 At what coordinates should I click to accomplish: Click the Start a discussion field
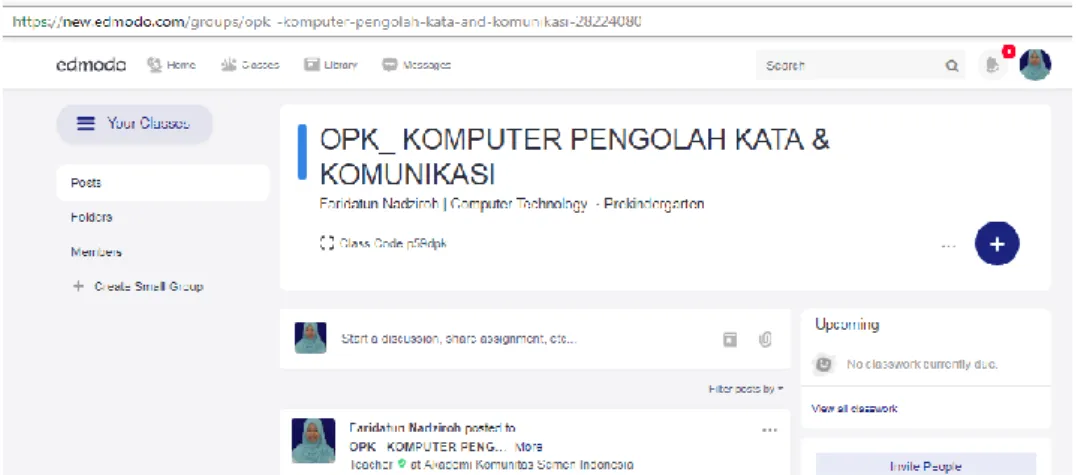(458, 339)
